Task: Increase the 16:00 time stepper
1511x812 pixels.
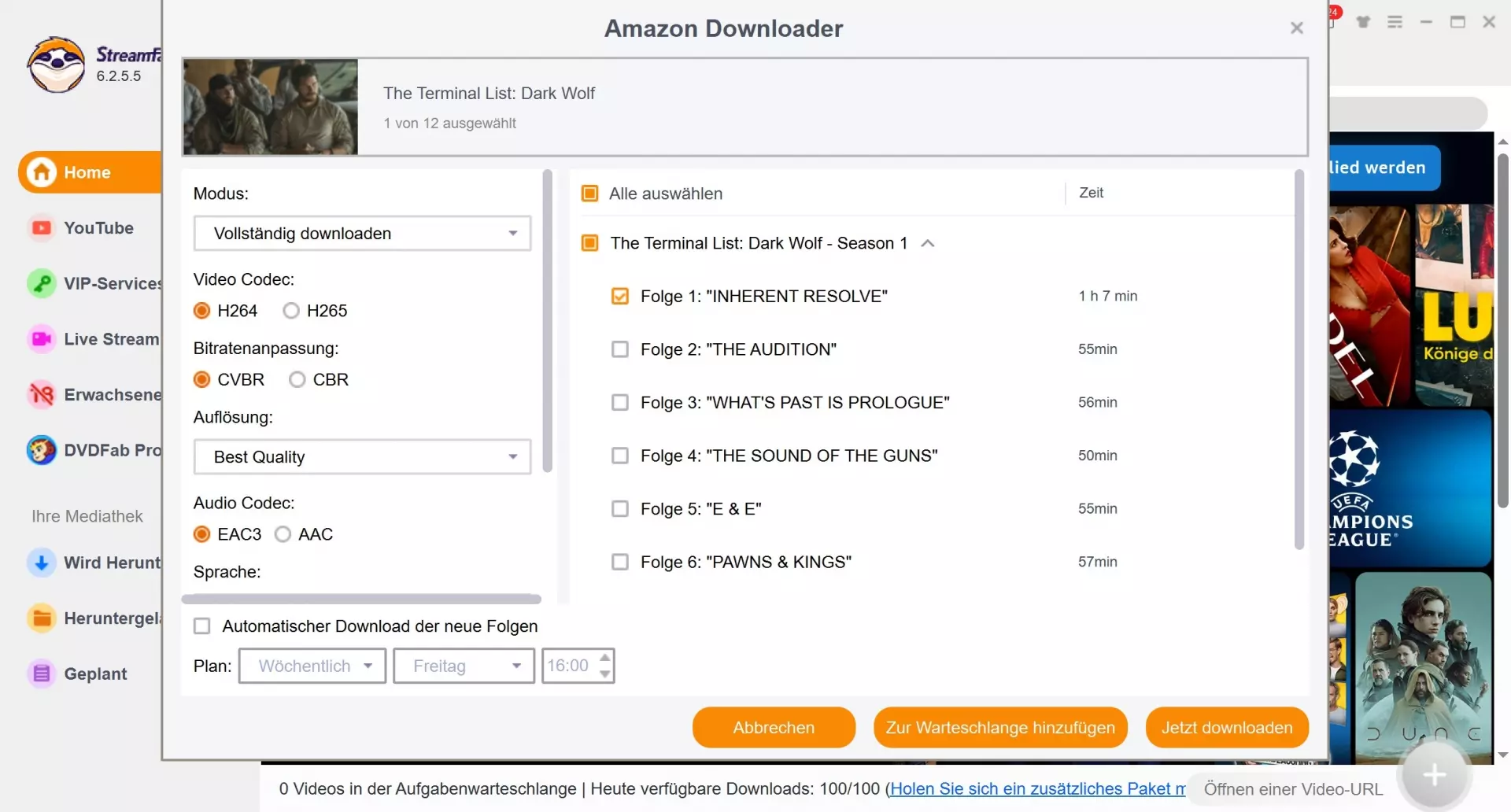Action: (x=604, y=658)
